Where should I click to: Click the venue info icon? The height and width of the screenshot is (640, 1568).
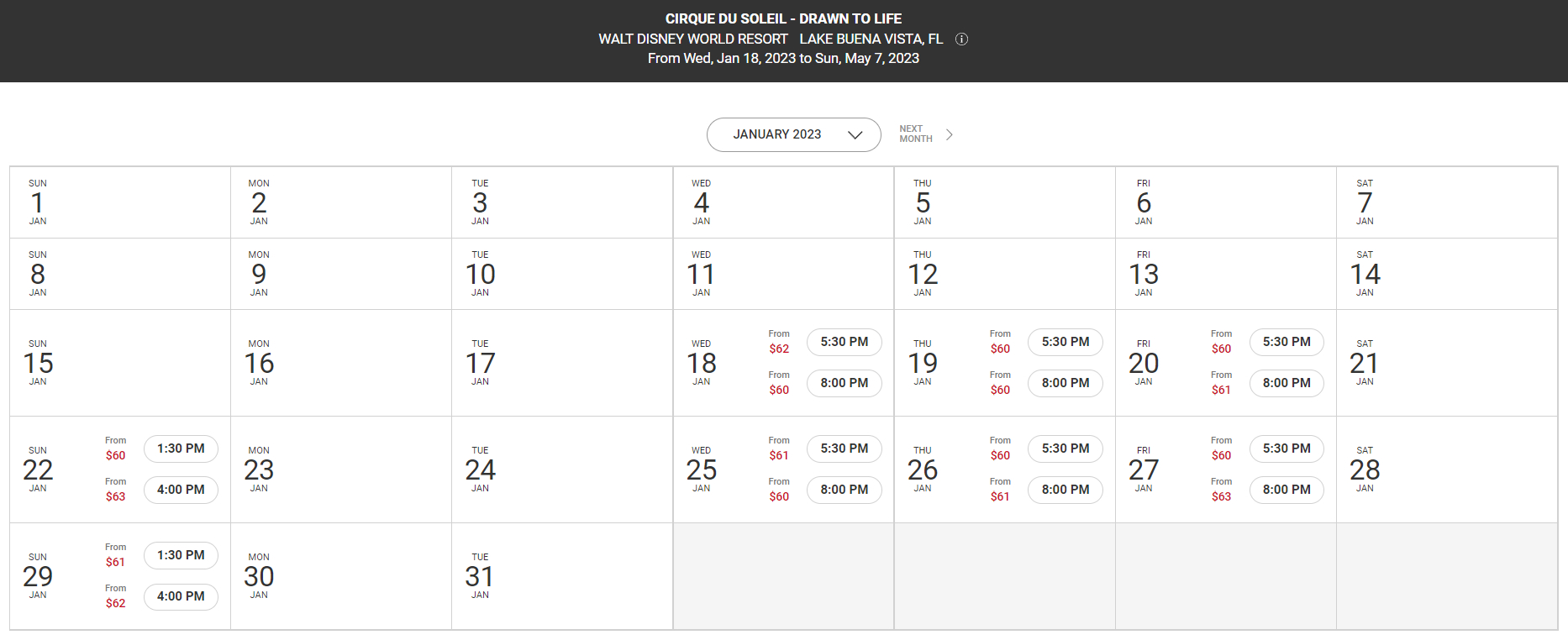pyautogui.click(x=962, y=39)
